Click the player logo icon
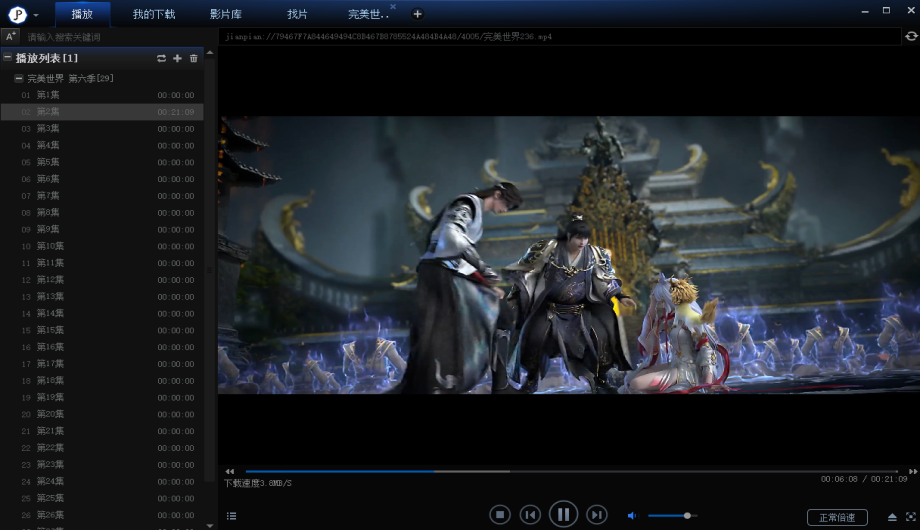Screen dimensions: 920x530 pyautogui.click(x=18, y=14)
